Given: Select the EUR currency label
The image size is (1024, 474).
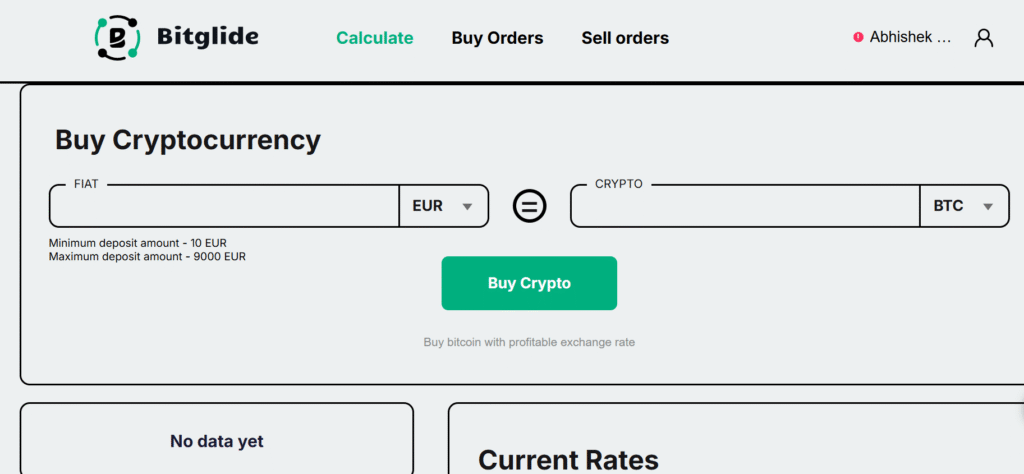Looking at the screenshot, I should [x=427, y=207].
